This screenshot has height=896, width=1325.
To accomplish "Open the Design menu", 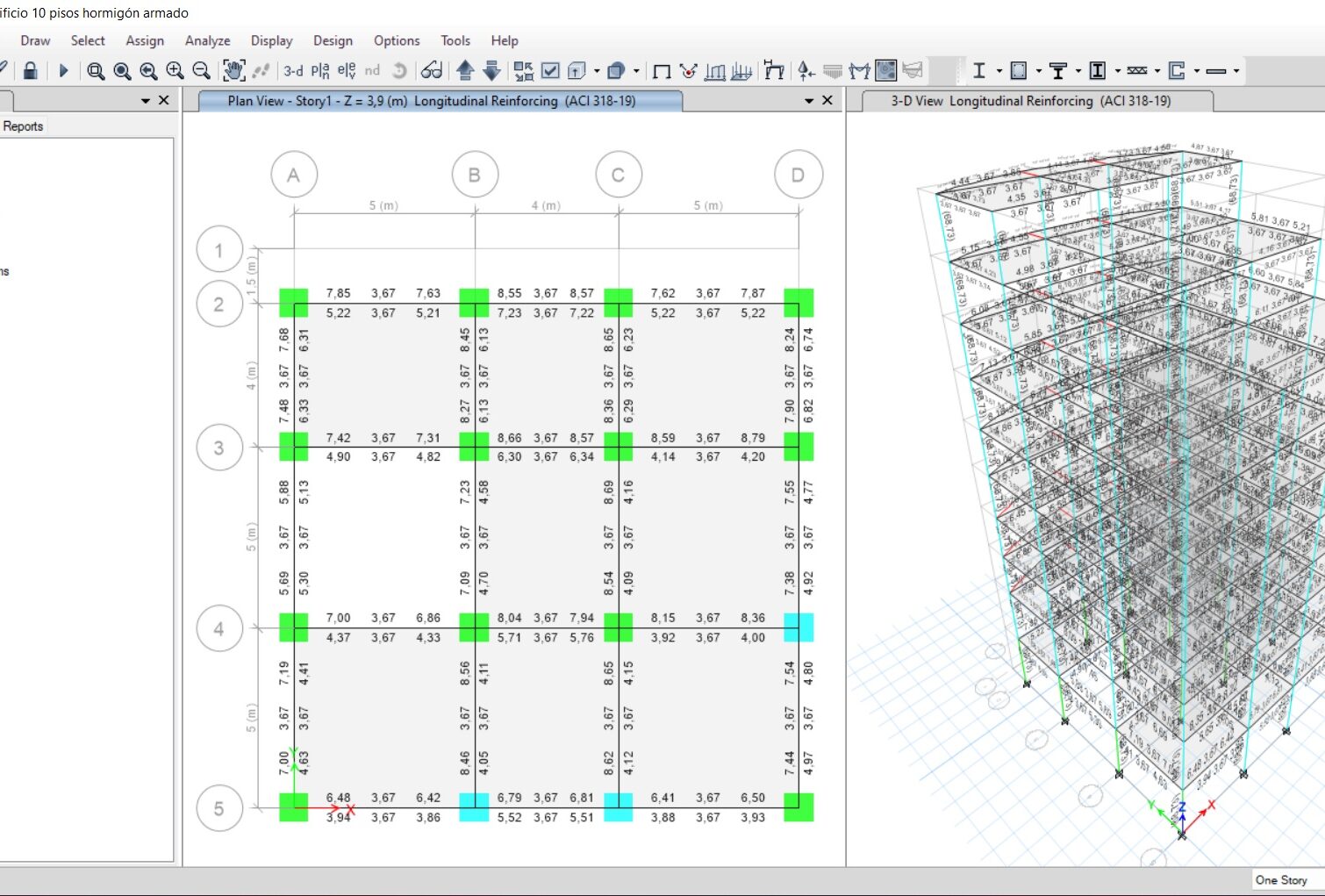I will tap(333, 40).
